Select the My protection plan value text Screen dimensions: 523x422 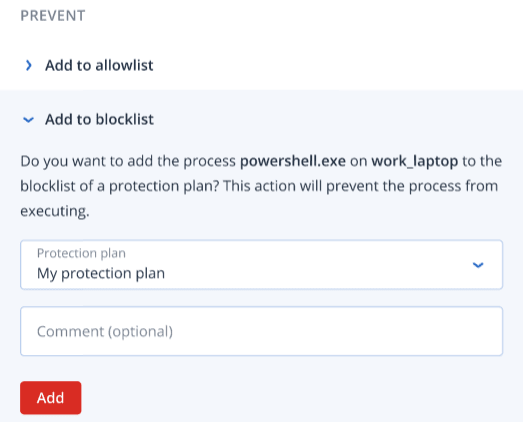pyautogui.click(x=101, y=274)
